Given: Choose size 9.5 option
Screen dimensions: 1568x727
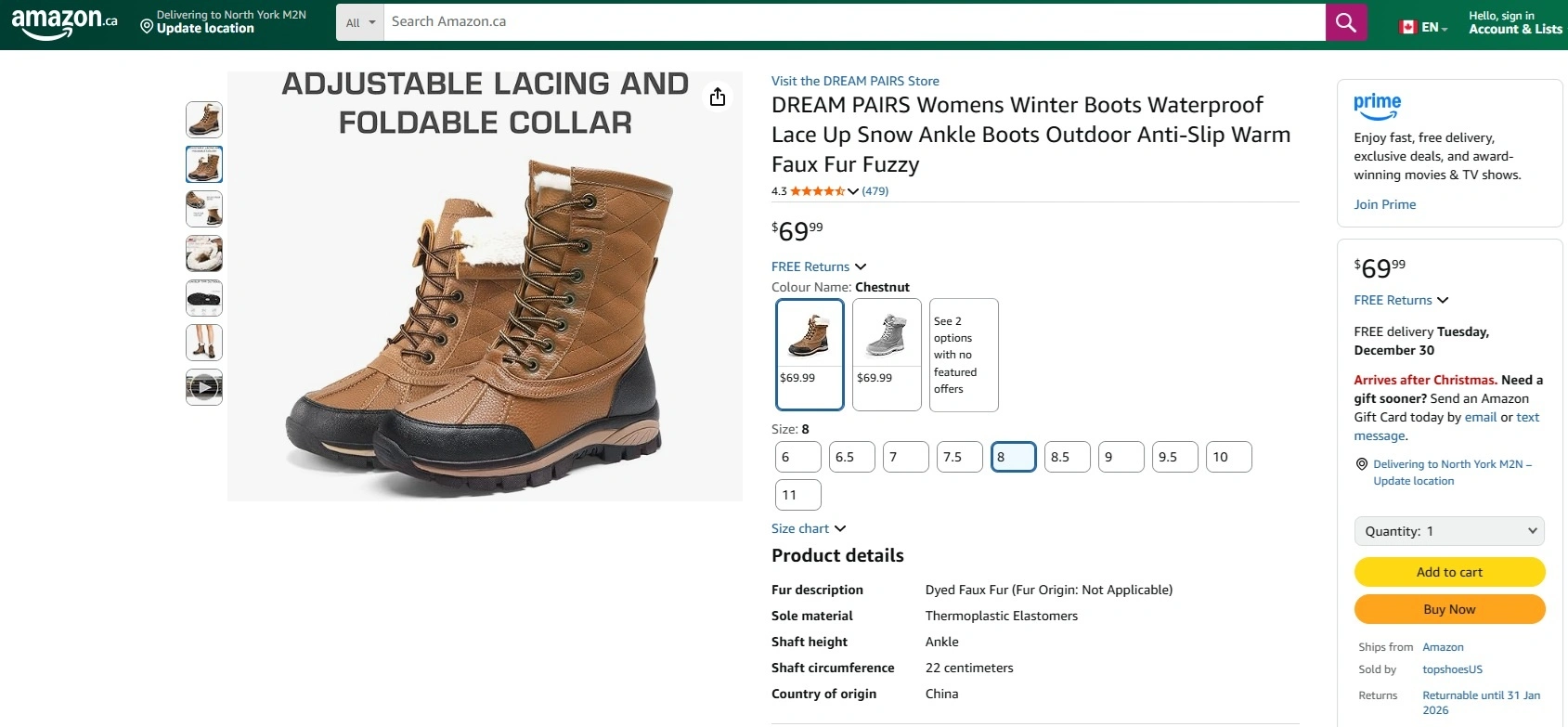Looking at the screenshot, I should pos(1174,457).
